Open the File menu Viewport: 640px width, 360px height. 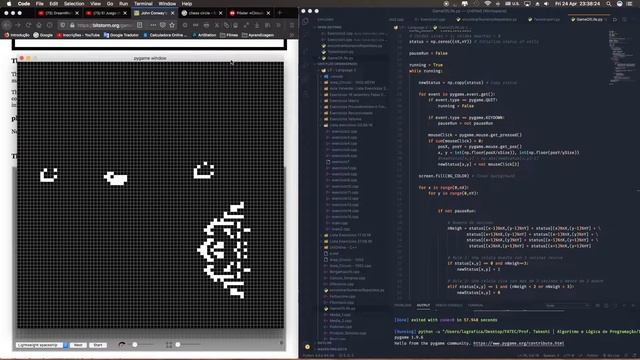40,4
